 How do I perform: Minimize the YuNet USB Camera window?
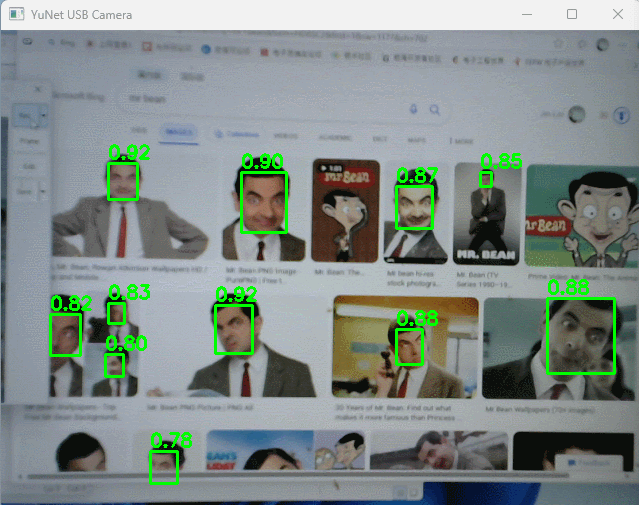click(x=525, y=15)
